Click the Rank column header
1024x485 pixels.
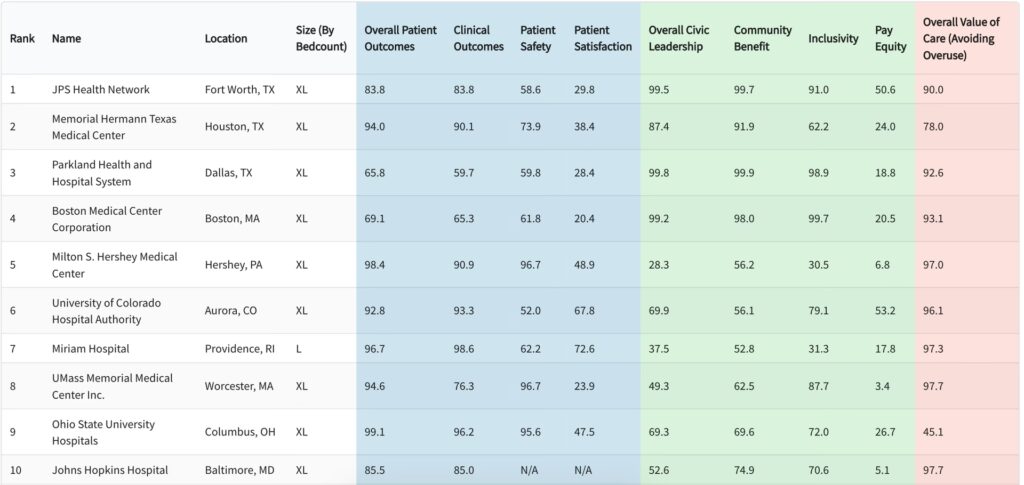click(x=22, y=39)
